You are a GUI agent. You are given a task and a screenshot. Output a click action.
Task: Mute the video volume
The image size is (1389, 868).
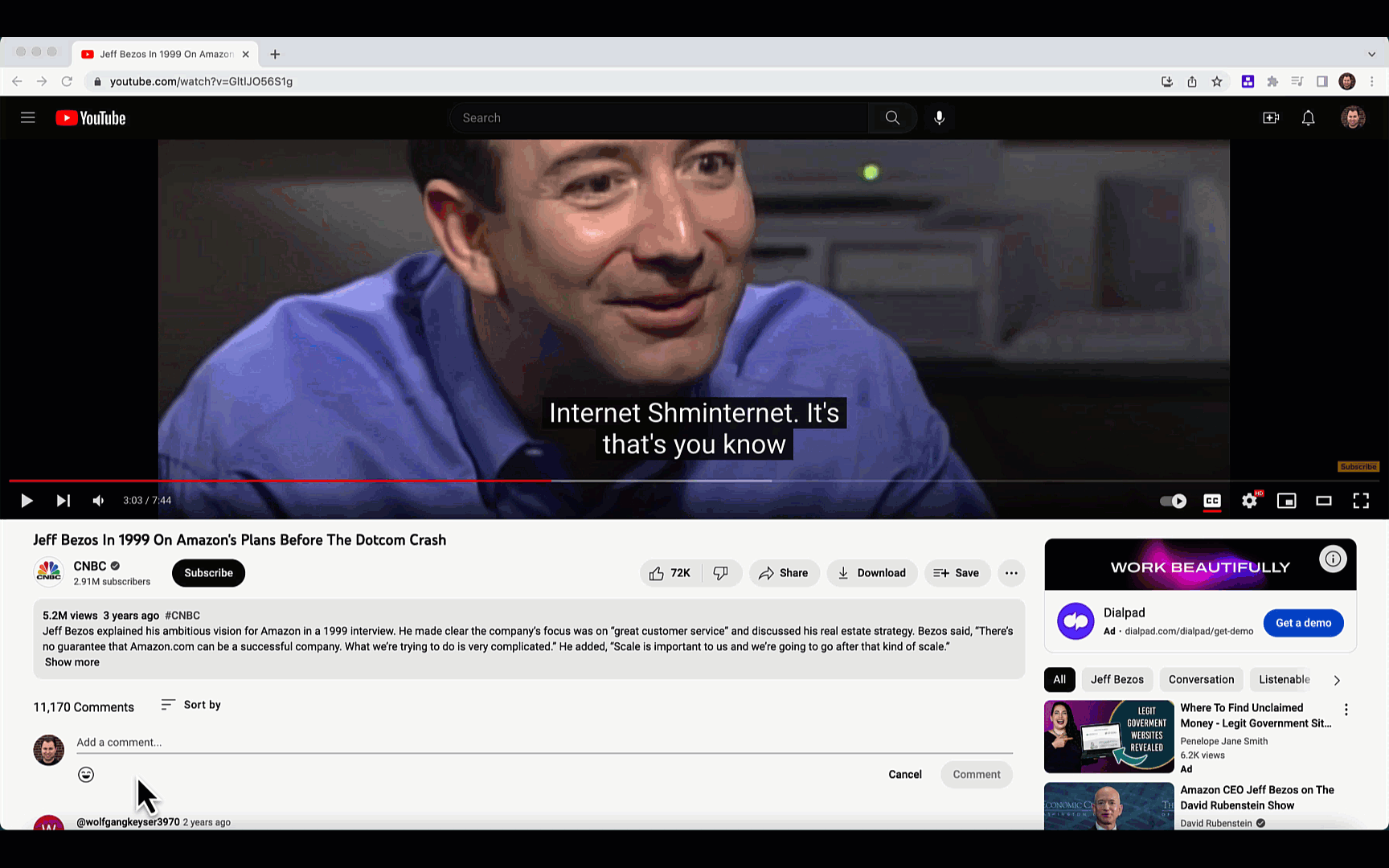[99, 501]
